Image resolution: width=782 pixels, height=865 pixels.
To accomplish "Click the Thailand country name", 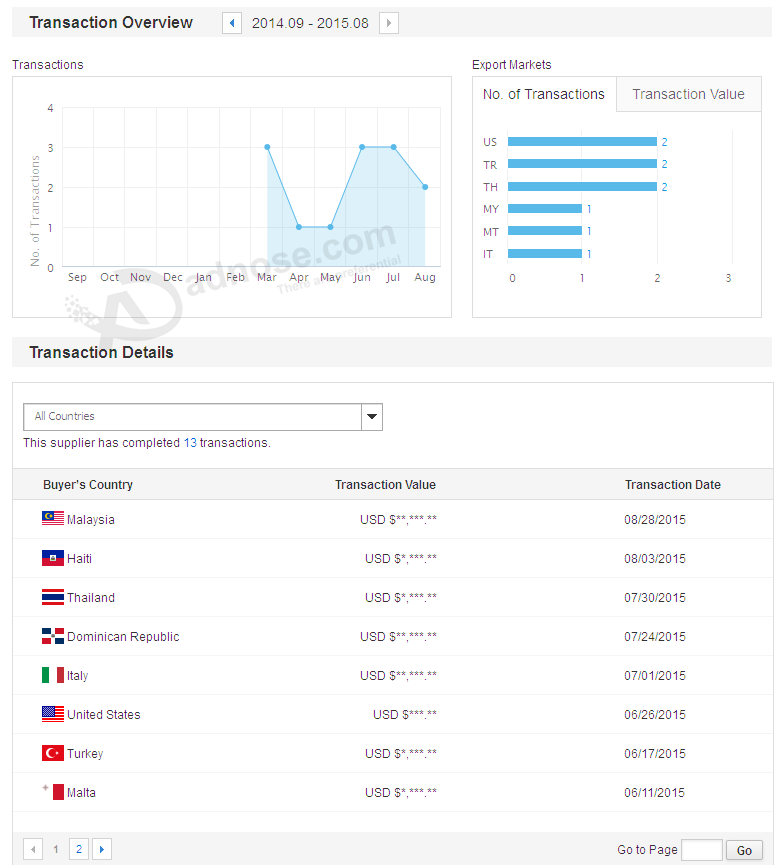I will tap(91, 598).
